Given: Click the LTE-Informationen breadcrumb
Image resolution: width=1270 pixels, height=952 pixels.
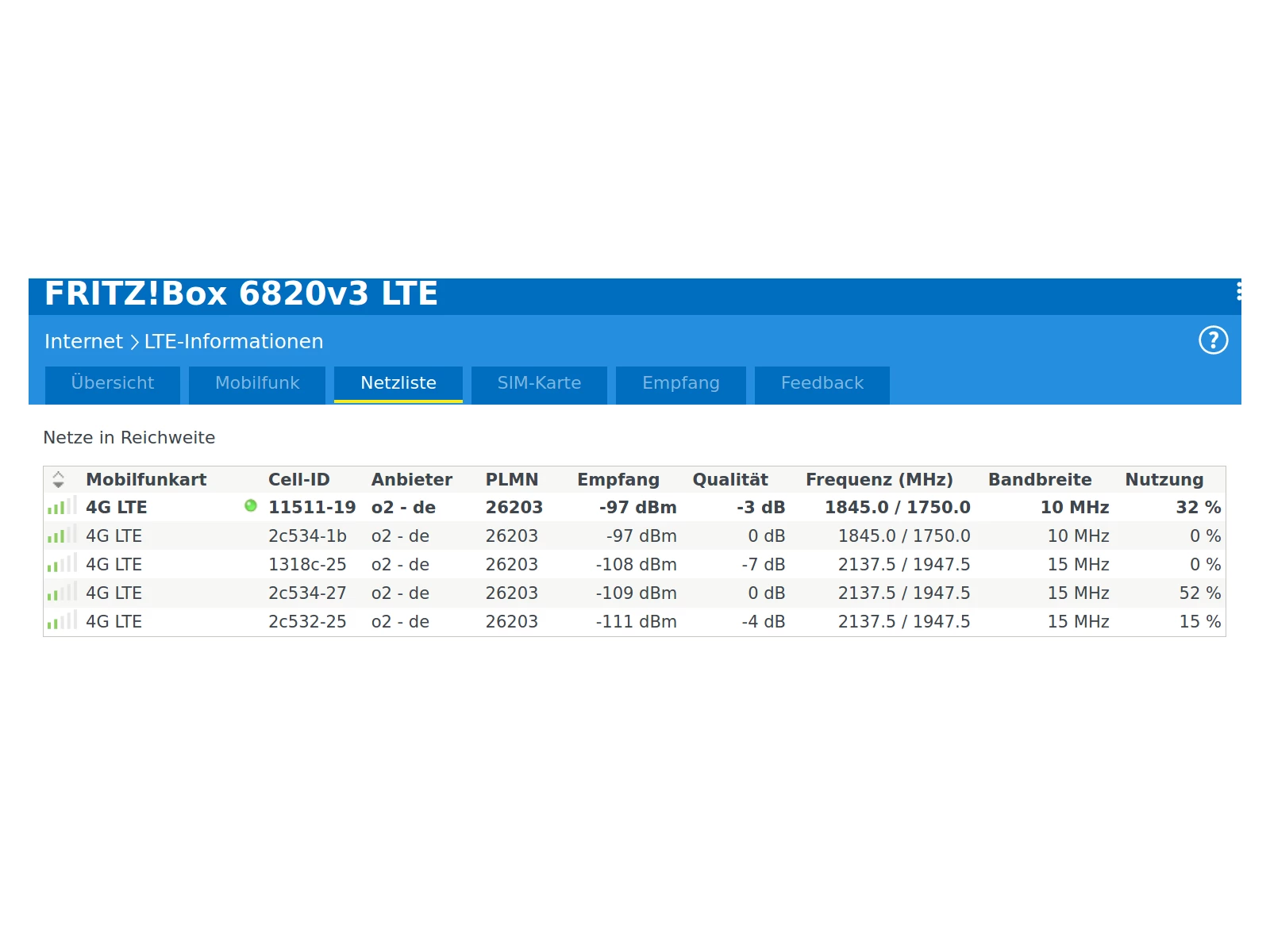Looking at the screenshot, I should [233, 341].
